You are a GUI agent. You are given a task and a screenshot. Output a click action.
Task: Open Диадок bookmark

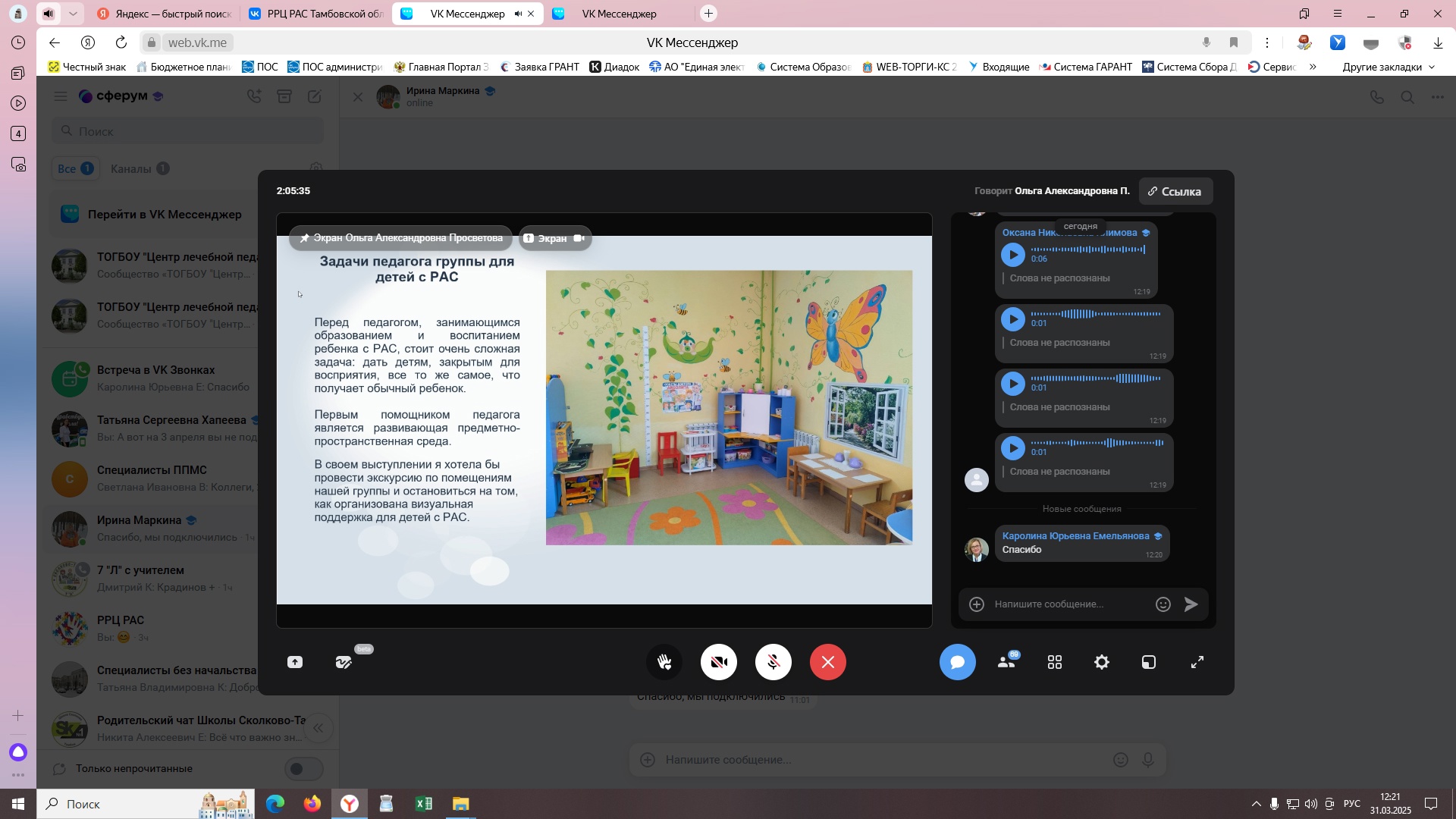(614, 67)
